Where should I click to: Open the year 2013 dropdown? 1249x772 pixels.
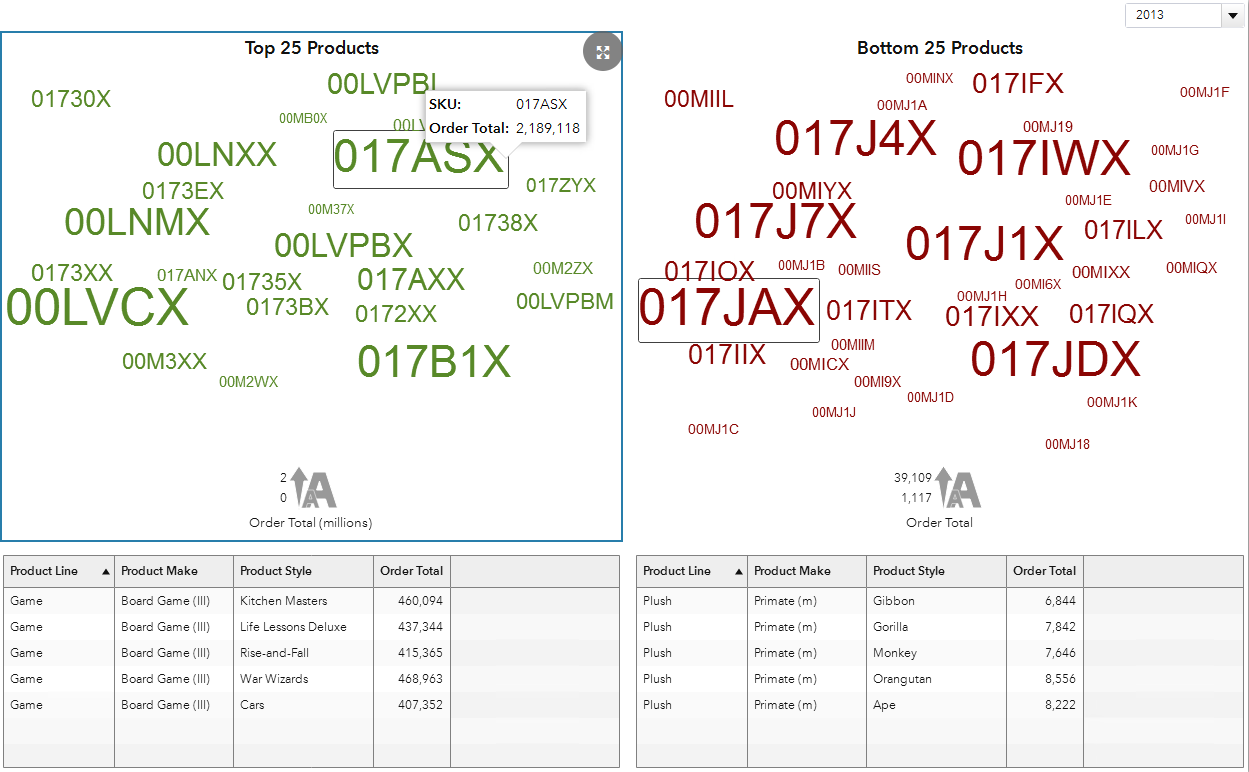coord(1231,16)
